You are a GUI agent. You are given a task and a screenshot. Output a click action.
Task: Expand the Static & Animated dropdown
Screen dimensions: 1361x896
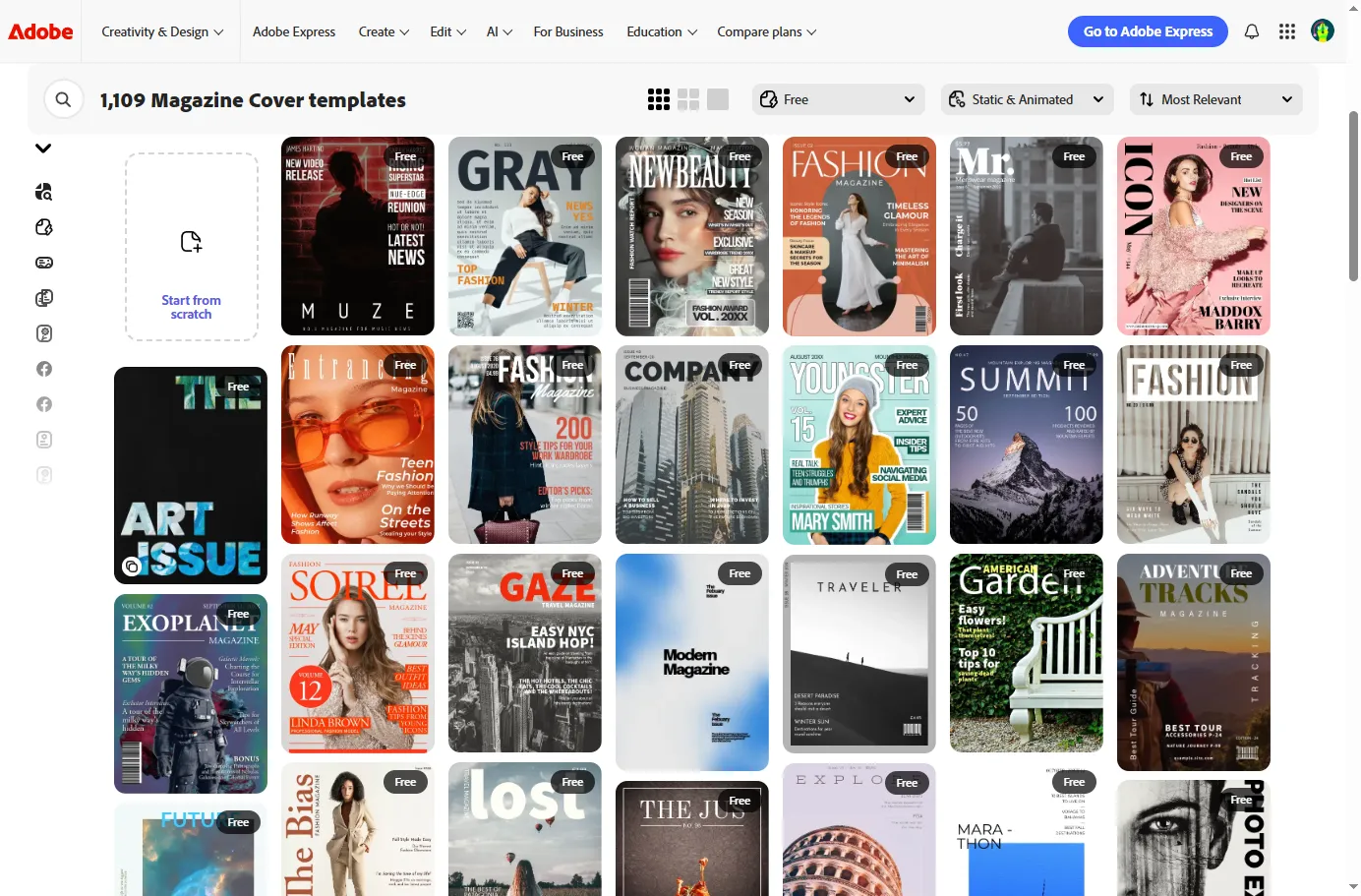point(1027,99)
